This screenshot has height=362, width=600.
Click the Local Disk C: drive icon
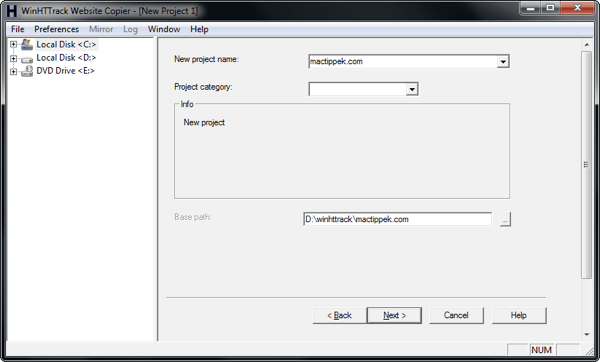pos(27,45)
